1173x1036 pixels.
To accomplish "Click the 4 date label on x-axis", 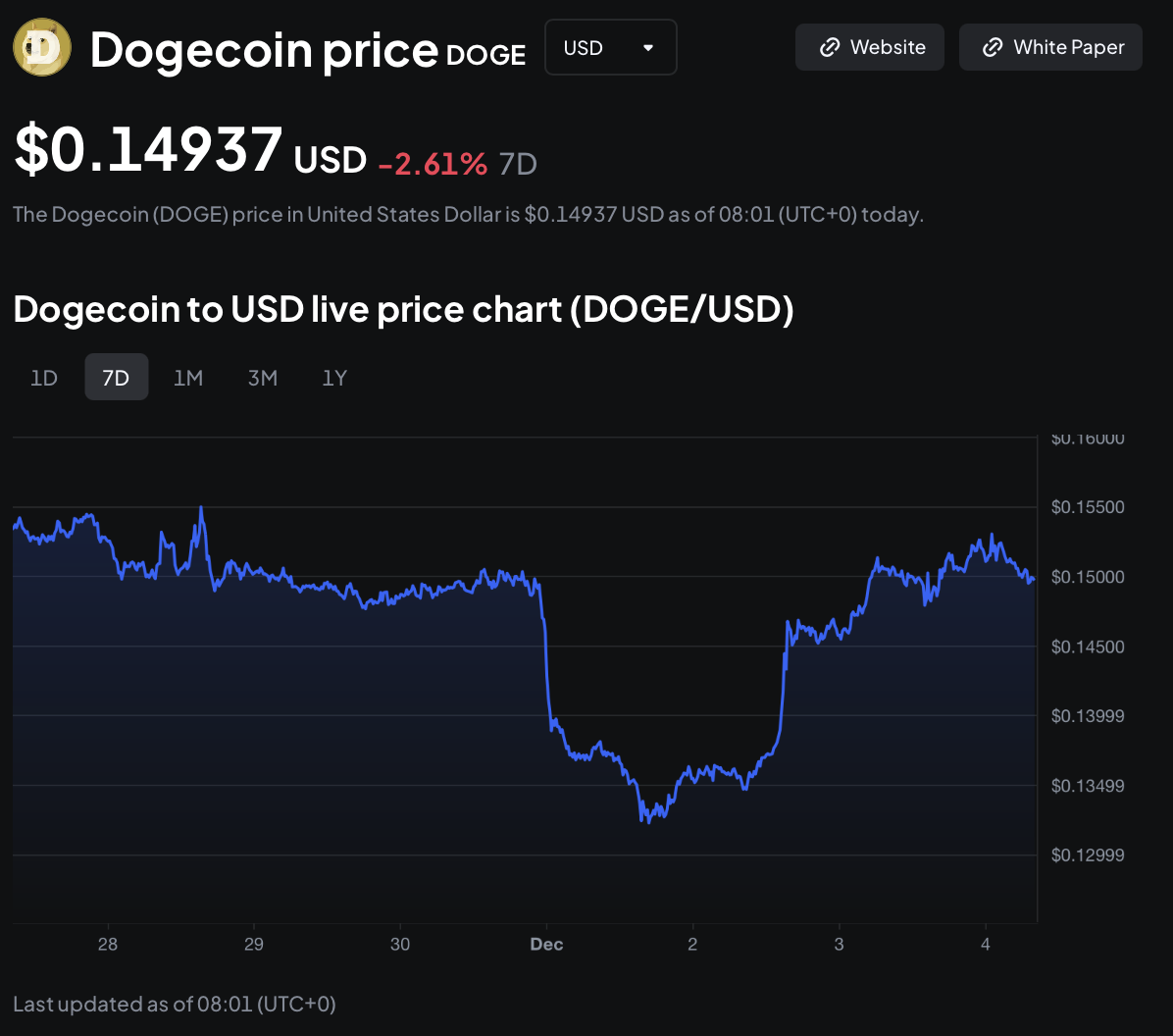I will 986,945.
